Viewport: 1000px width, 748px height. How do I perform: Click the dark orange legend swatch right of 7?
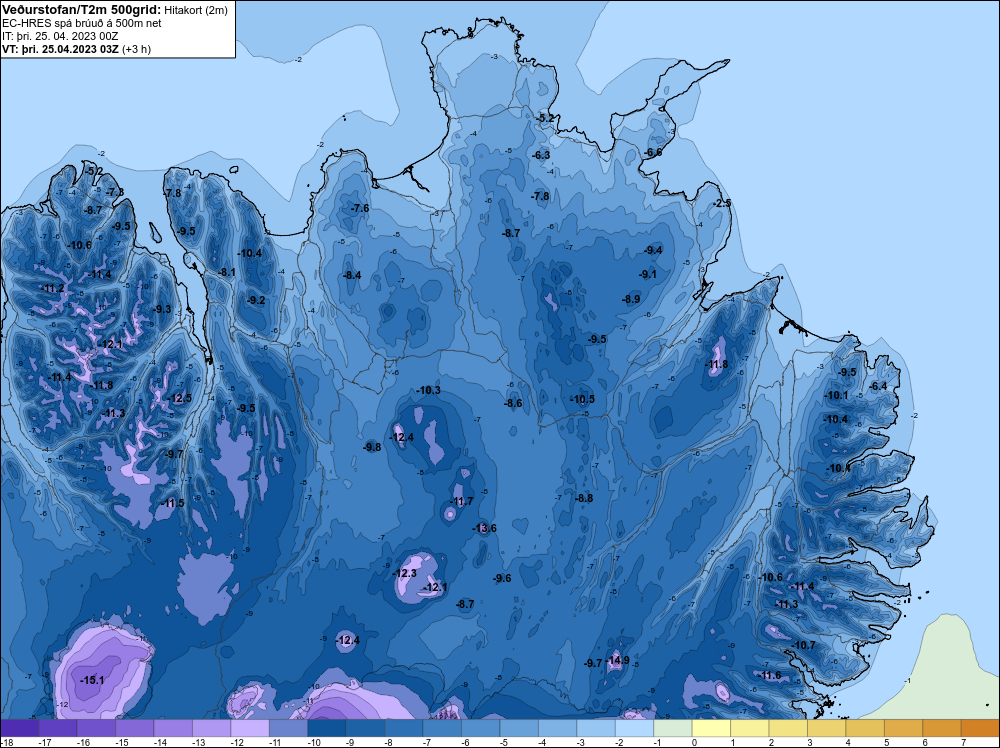[980, 728]
